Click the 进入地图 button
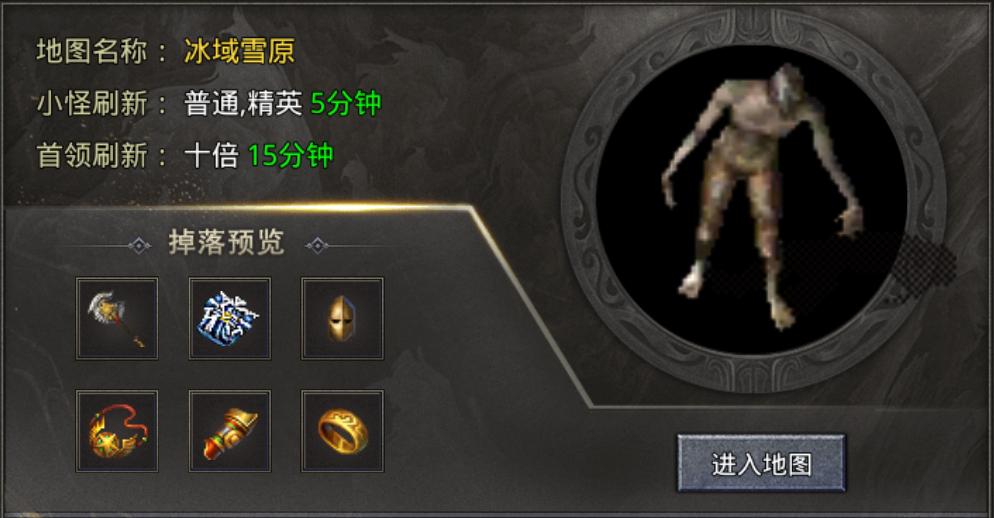 761,463
